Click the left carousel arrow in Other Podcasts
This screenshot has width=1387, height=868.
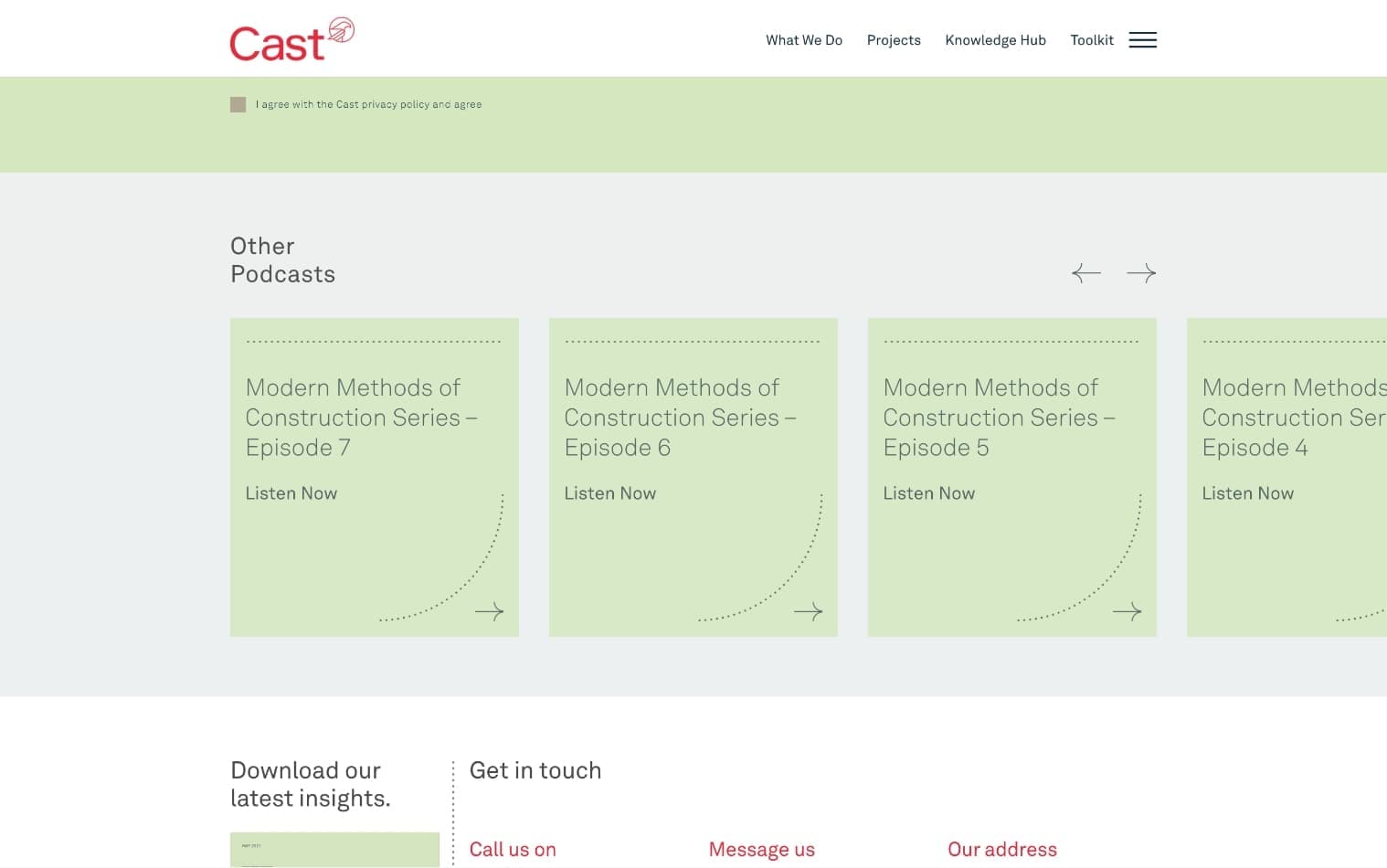1085,272
